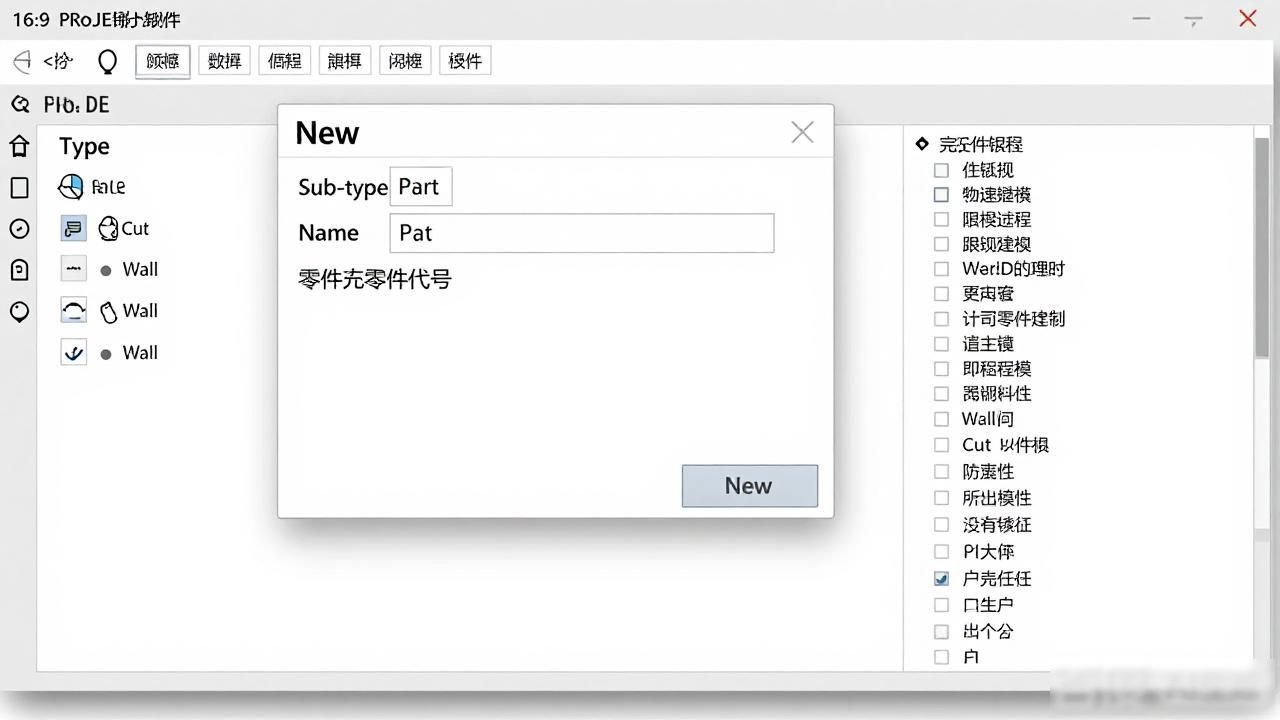Viewport: 1280px width, 720px height.
Task: Click the circular gauge icon in the sidebar
Action: tap(19, 229)
